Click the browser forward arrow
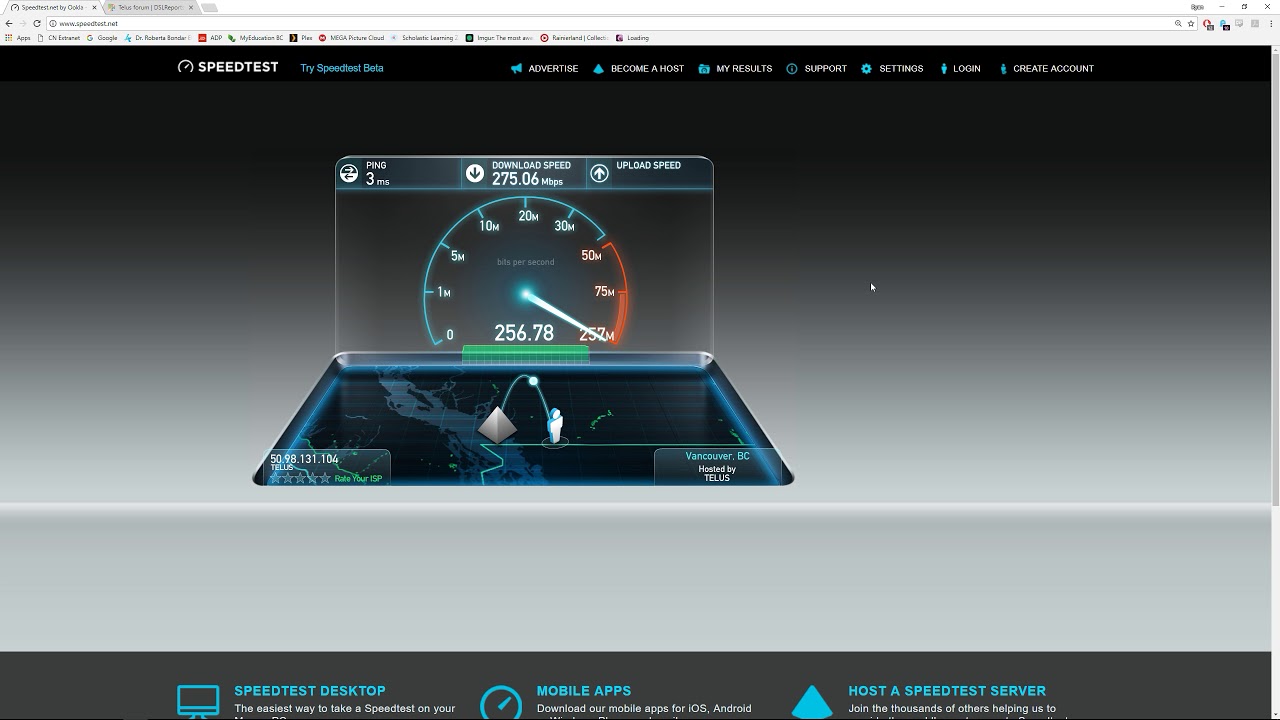Viewport: 1280px width, 720px height. [x=23, y=23]
